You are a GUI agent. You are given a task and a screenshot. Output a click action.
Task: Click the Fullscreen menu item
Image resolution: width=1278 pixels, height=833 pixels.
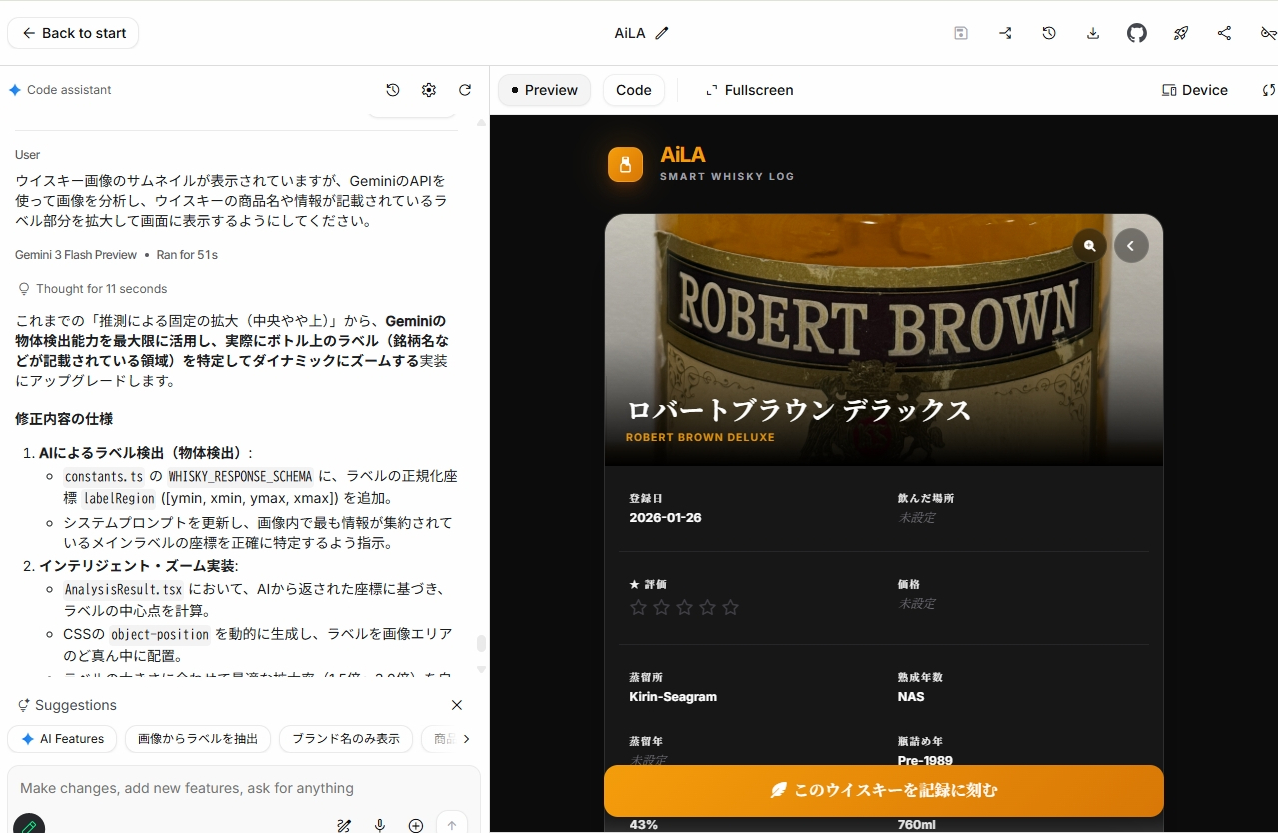tap(749, 90)
